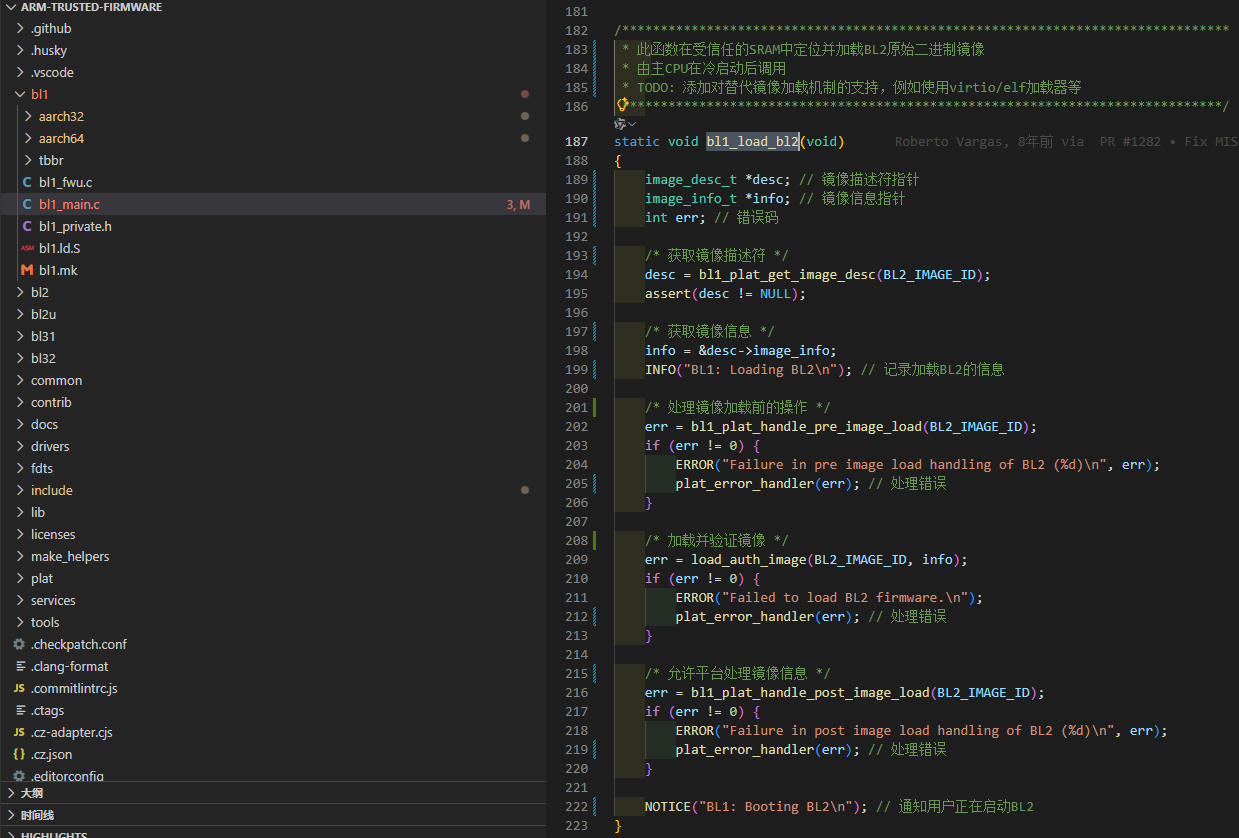Expand the .github folder
Viewport: 1239px width, 838px height.
[21, 28]
